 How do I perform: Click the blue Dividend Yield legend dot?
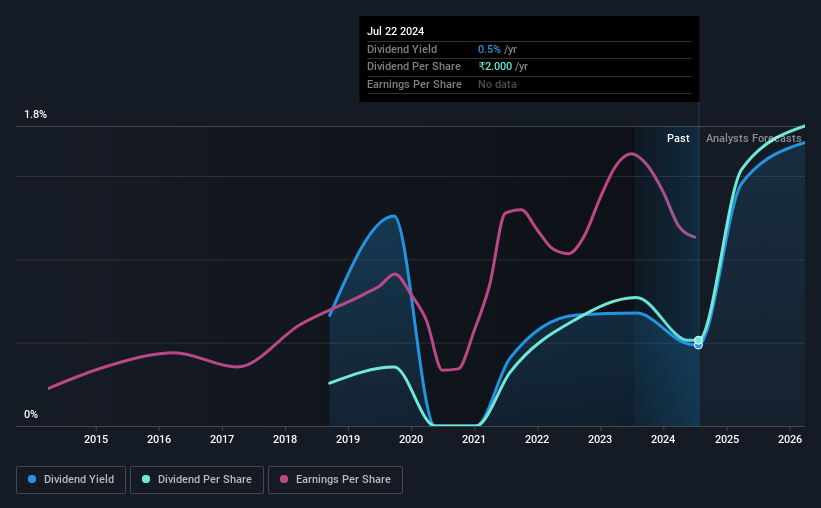[x=32, y=479]
